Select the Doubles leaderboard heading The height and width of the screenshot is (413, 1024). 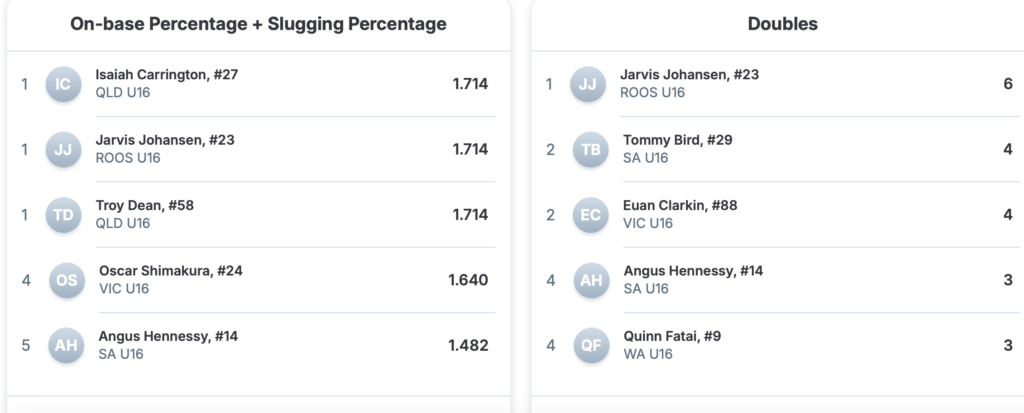click(x=782, y=24)
